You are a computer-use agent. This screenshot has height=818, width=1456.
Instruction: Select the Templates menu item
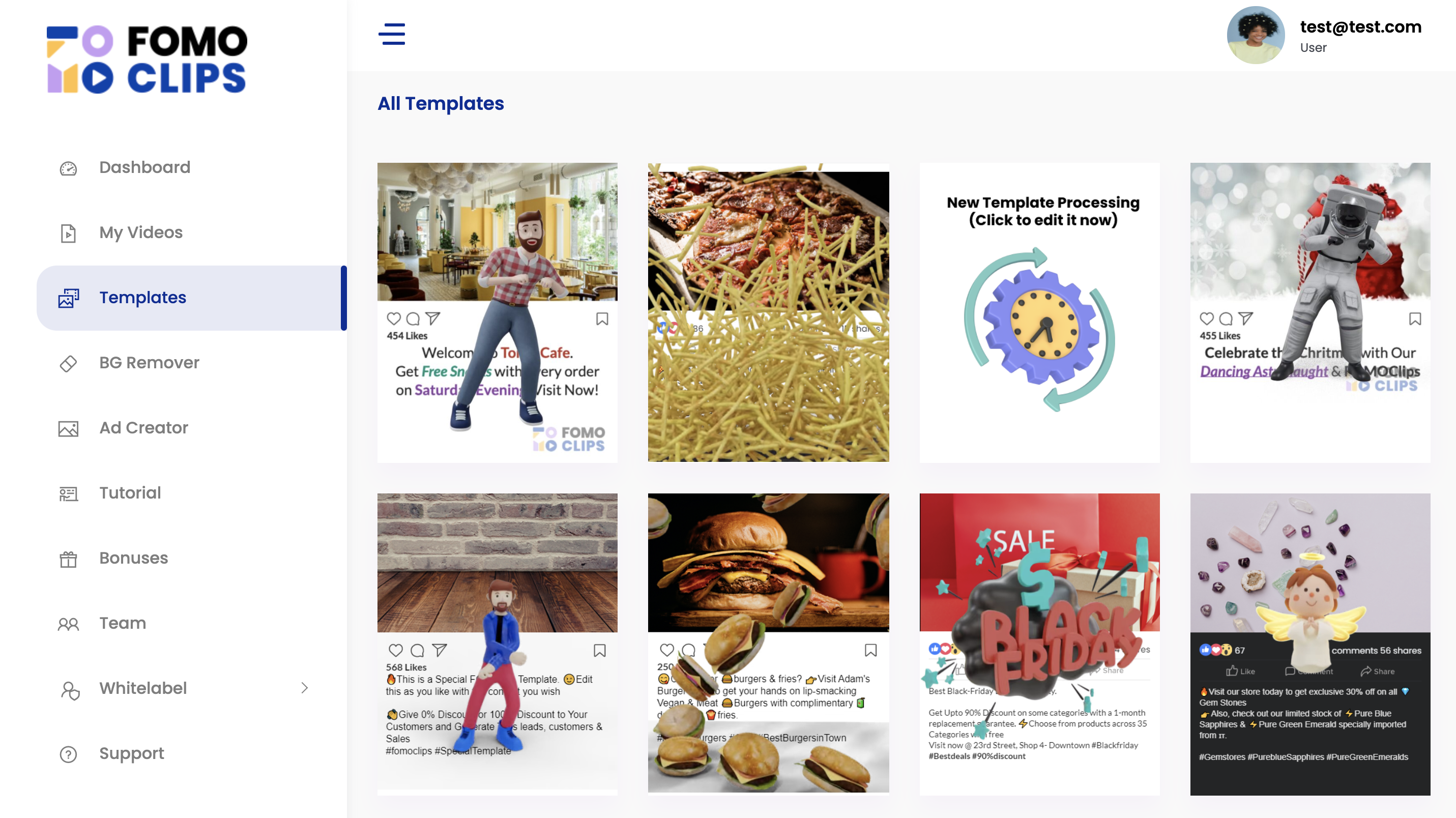click(x=192, y=298)
